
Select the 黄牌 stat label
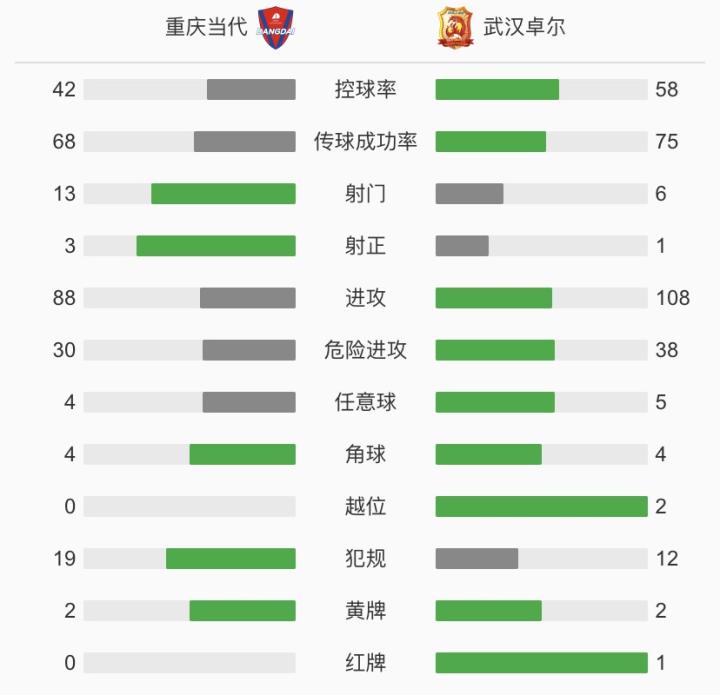pos(366,611)
